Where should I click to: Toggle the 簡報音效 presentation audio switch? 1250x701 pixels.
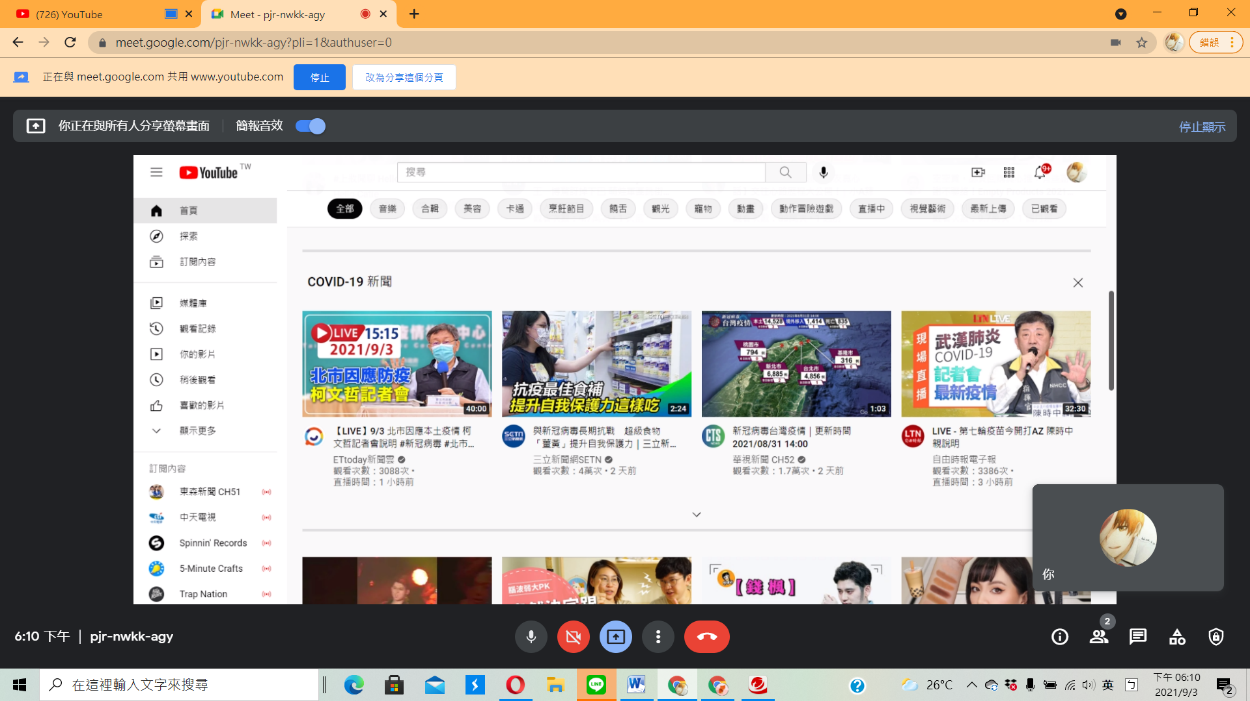click(x=311, y=126)
